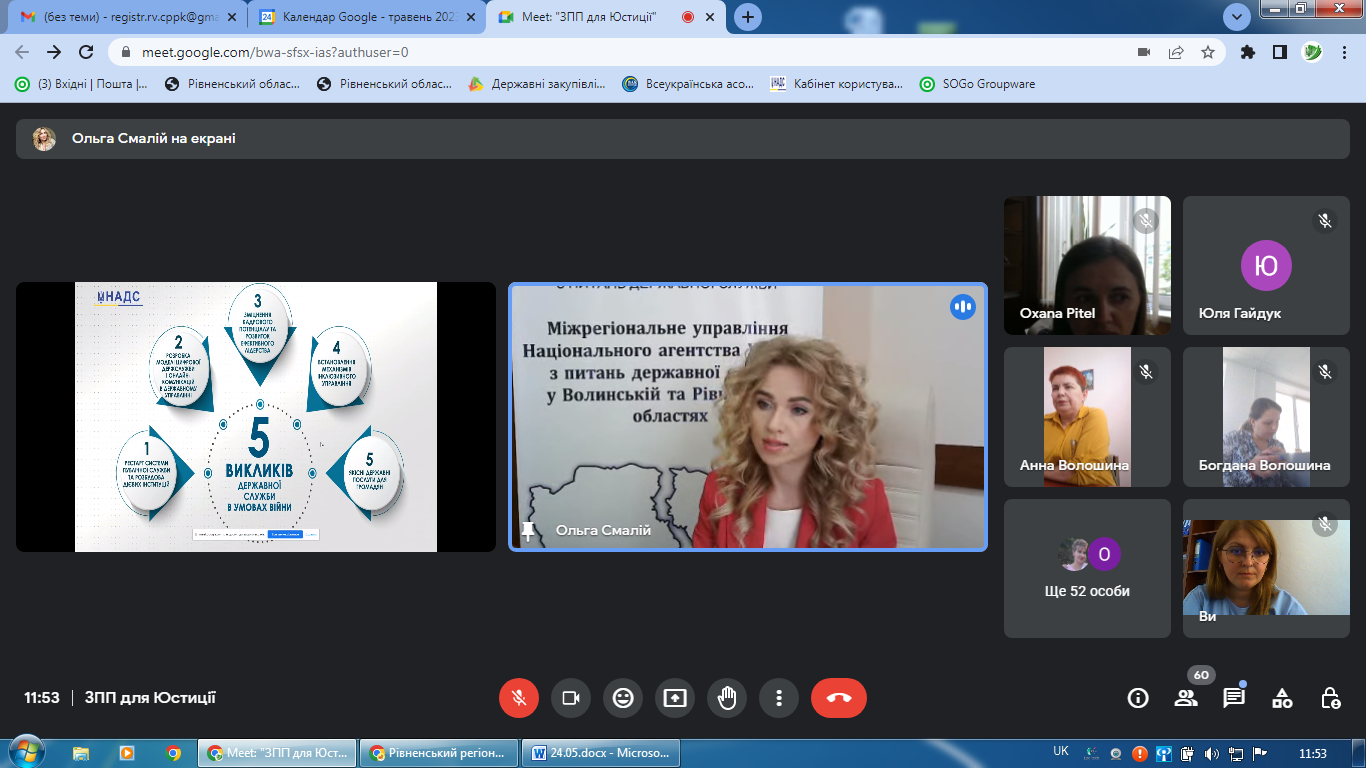Open the emoji reactions button
This screenshot has height=768, width=1366.
pyautogui.click(x=623, y=698)
